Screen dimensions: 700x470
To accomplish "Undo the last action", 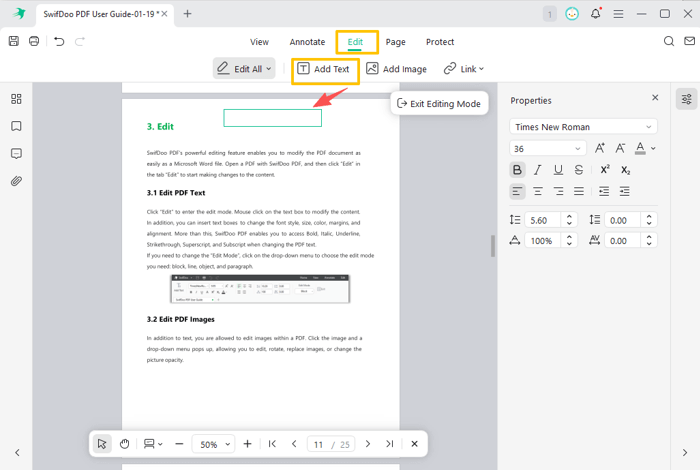I will [59, 42].
